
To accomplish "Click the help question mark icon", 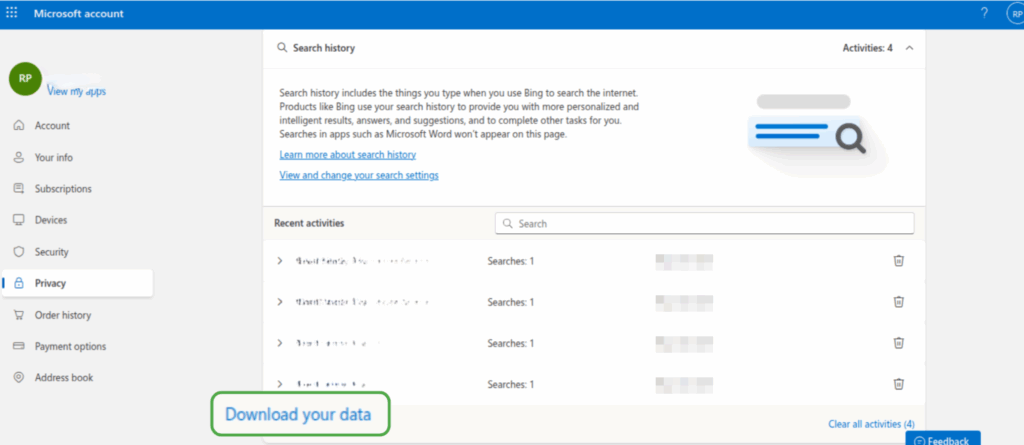I will click(x=984, y=14).
